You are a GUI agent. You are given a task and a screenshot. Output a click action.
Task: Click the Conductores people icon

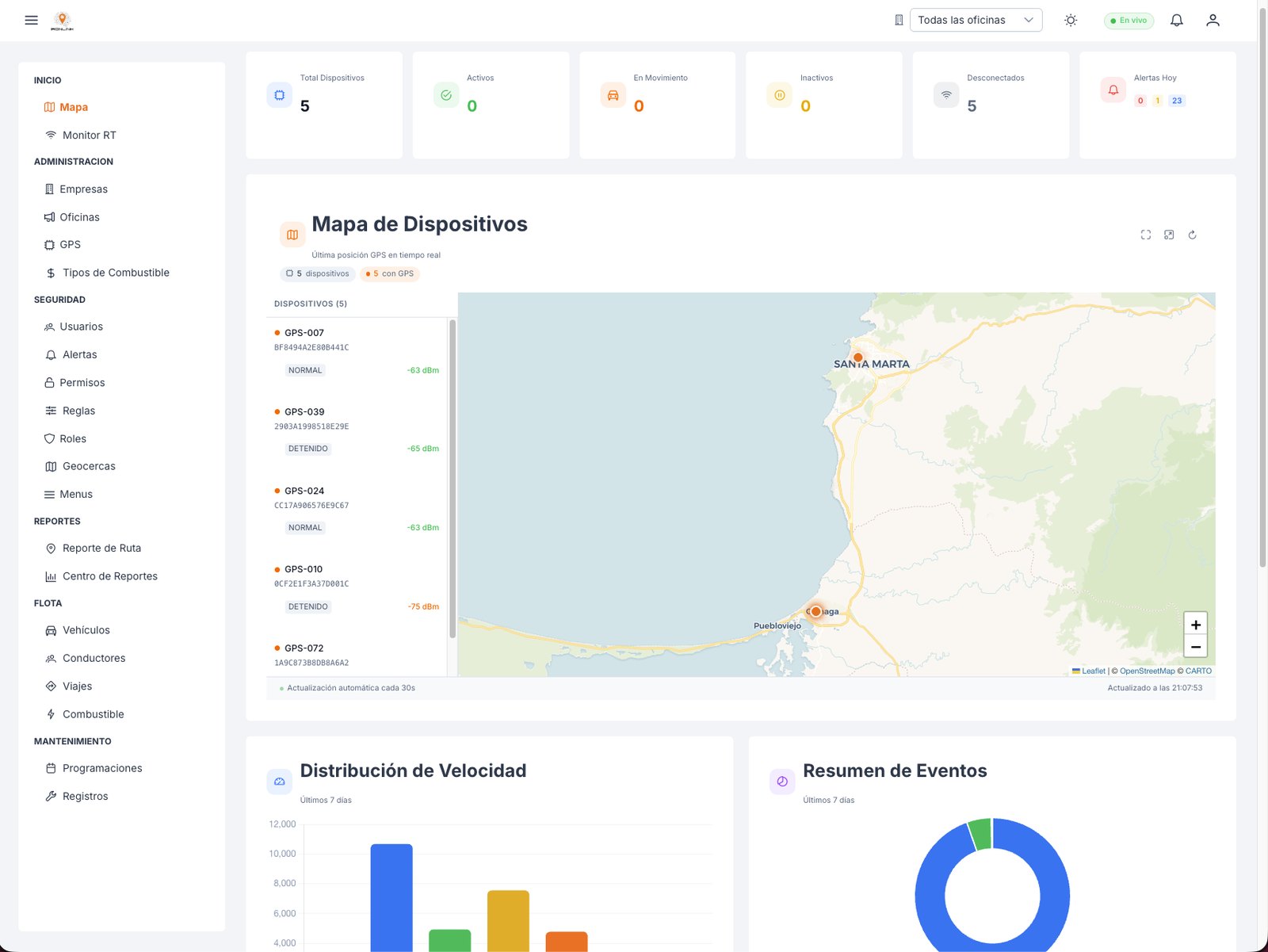click(x=51, y=659)
